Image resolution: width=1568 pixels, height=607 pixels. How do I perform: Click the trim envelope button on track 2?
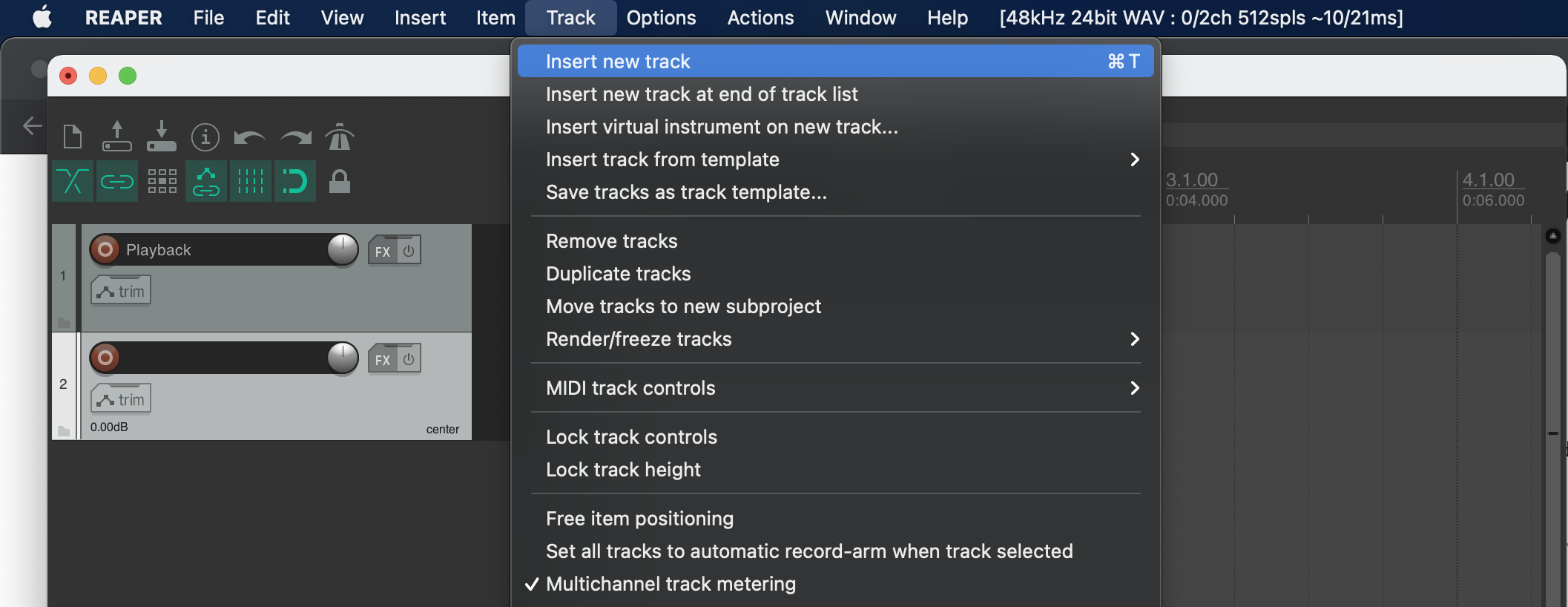click(x=121, y=399)
